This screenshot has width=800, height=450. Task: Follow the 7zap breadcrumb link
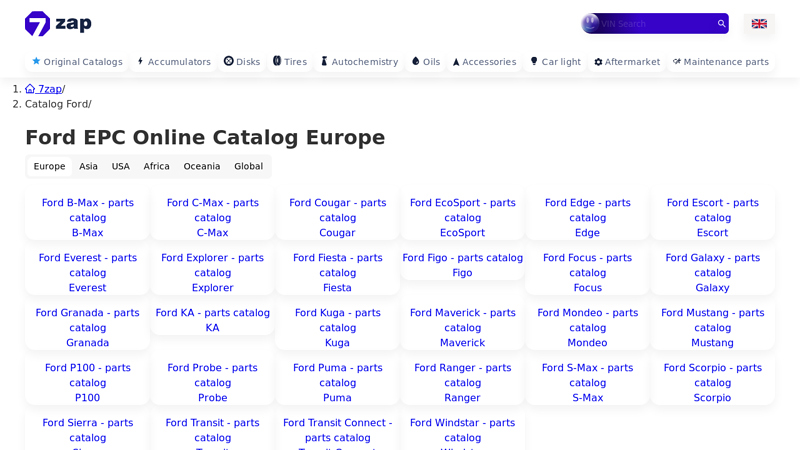pyautogui.click(x=44, y=89)
